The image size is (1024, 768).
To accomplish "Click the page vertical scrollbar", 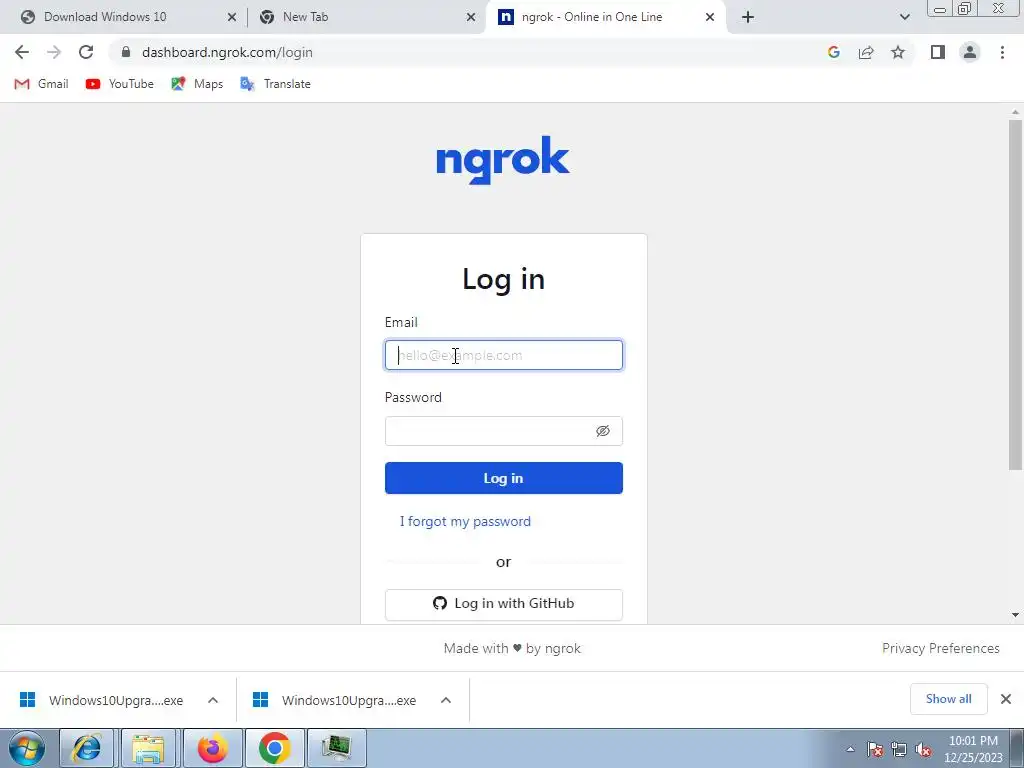I will click(1015, 294).
